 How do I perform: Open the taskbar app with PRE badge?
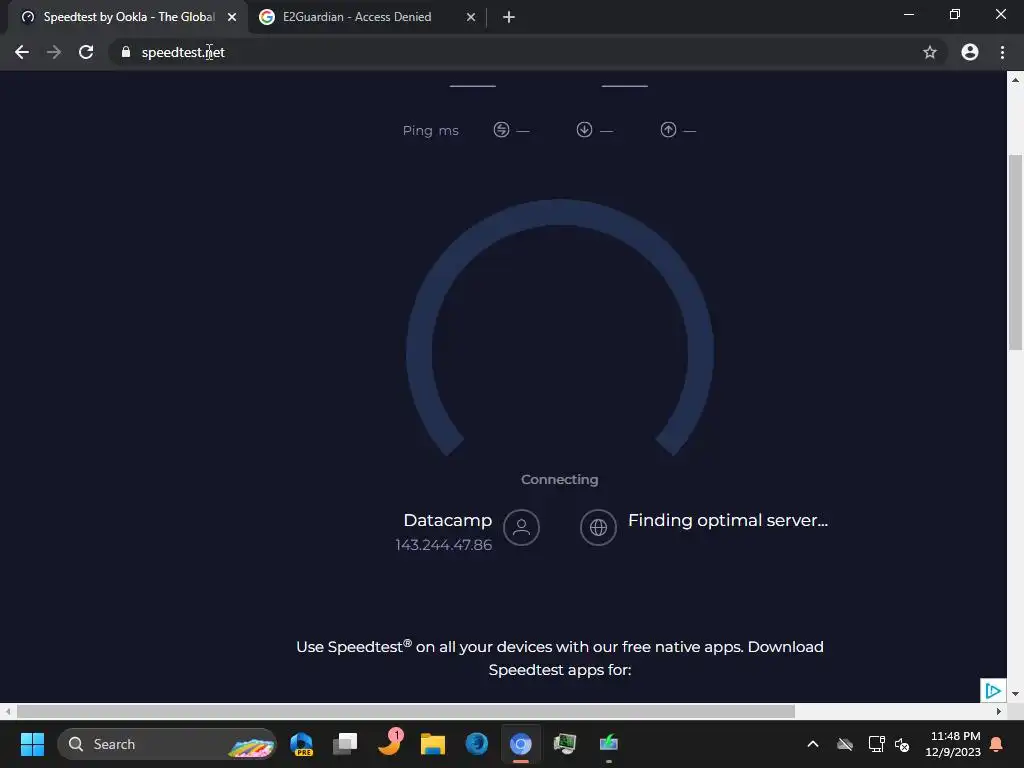pos(302,744)
